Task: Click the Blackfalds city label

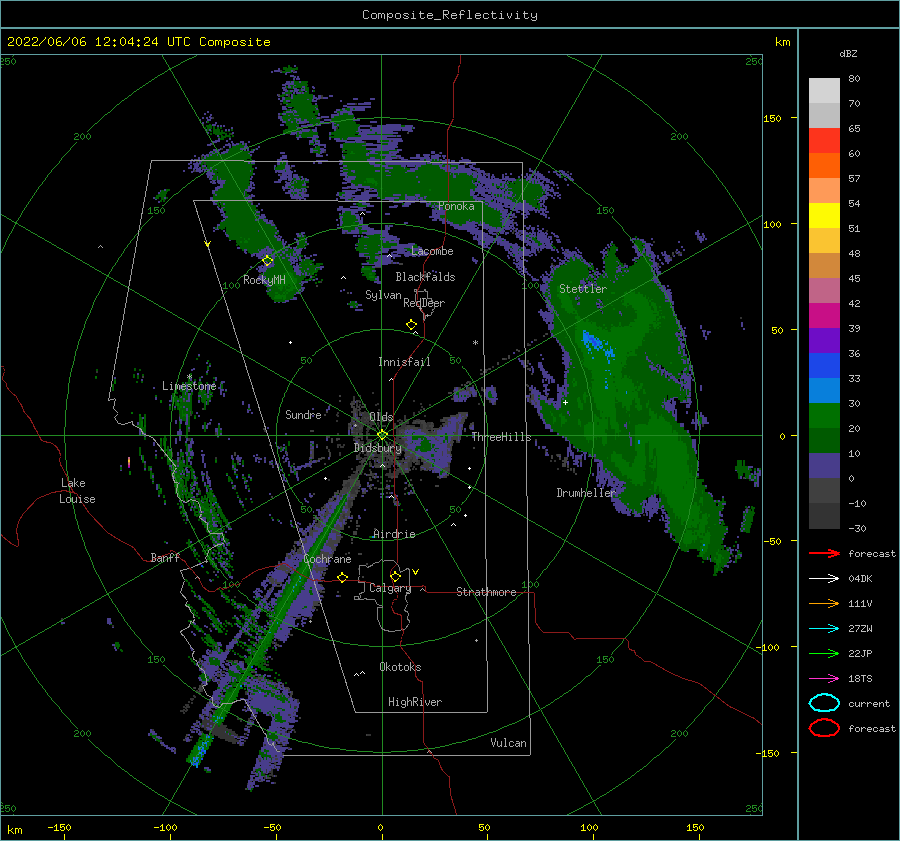Action: pyautogui.click(x=425, y=277)
